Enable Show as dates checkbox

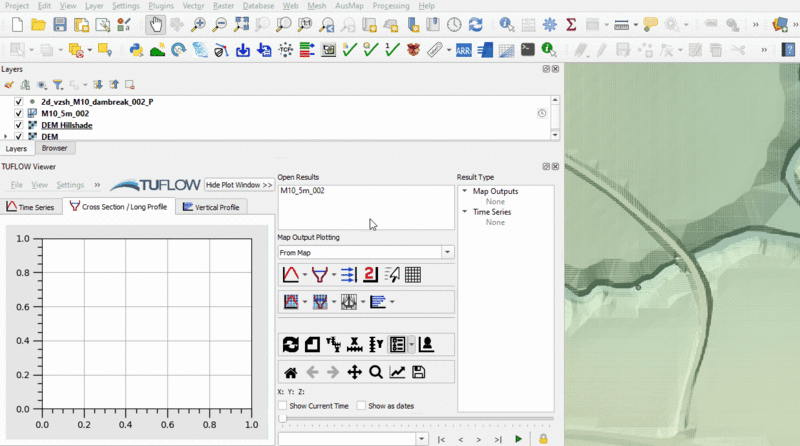[361, 406]
